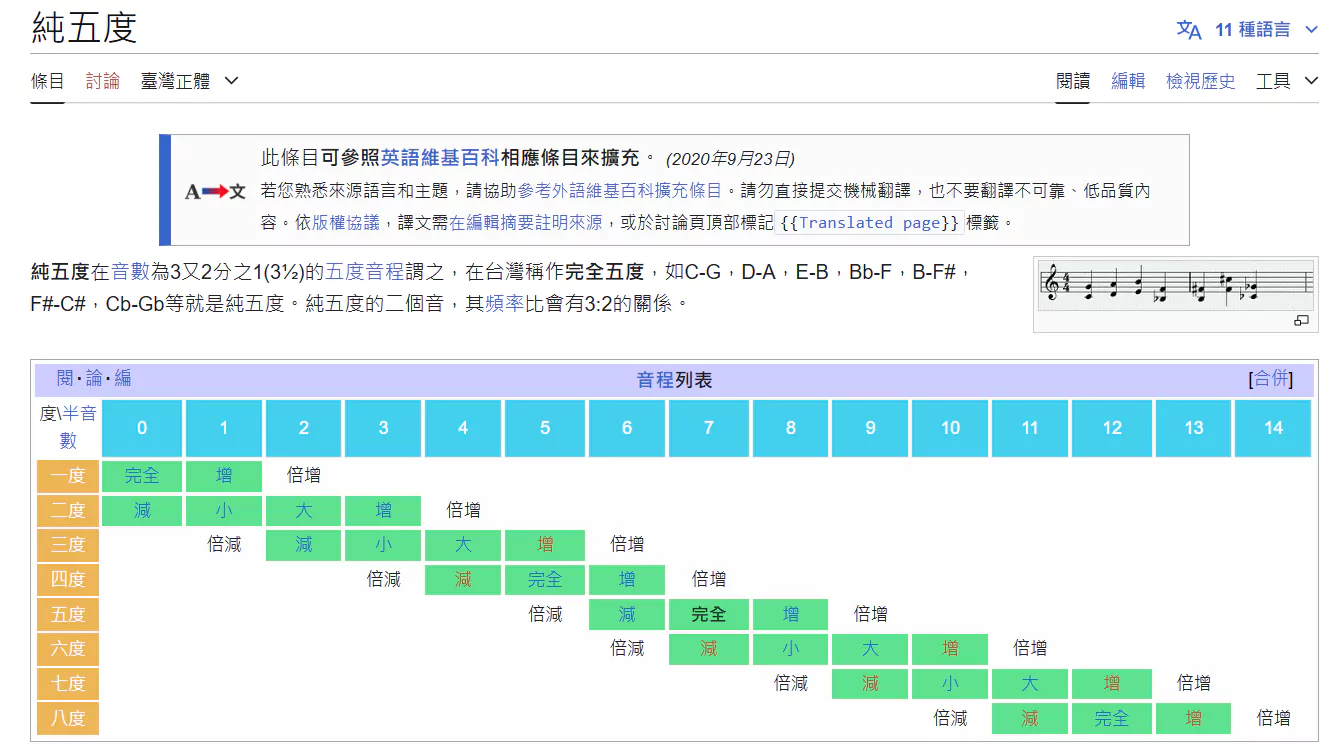Follow the 英語維基百科 link
This screenshot has height=748, width=1332.
[439, 158]
